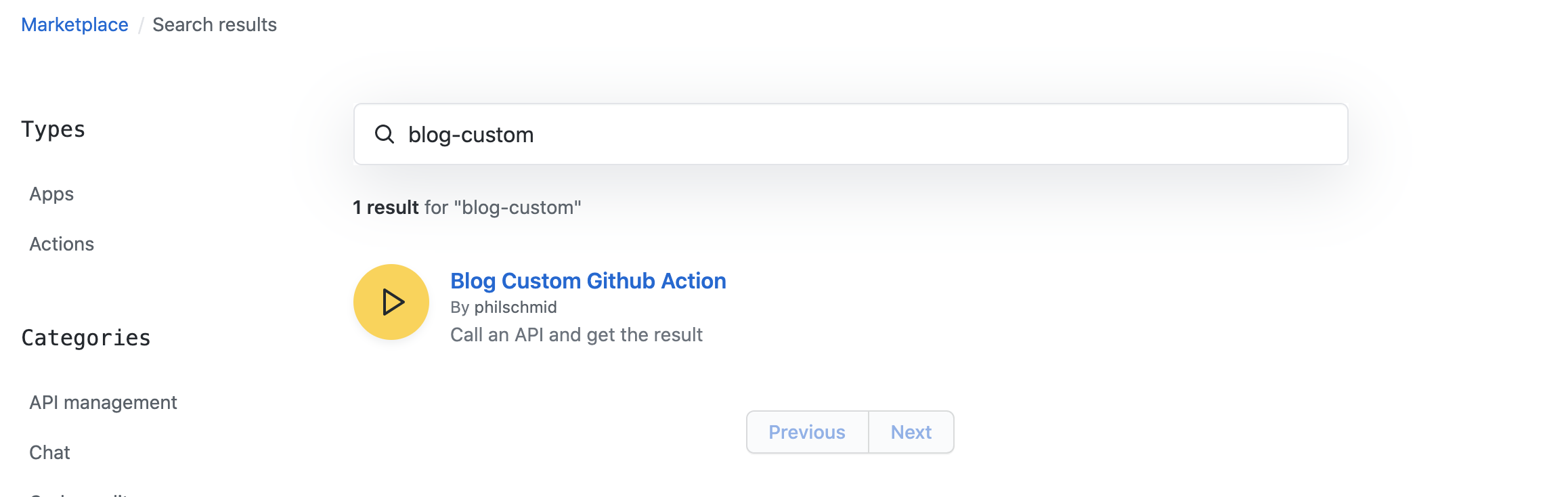Click the partially visible category below Chat
Viewport: 1568px width, 497px height.
tap(80, 494)
